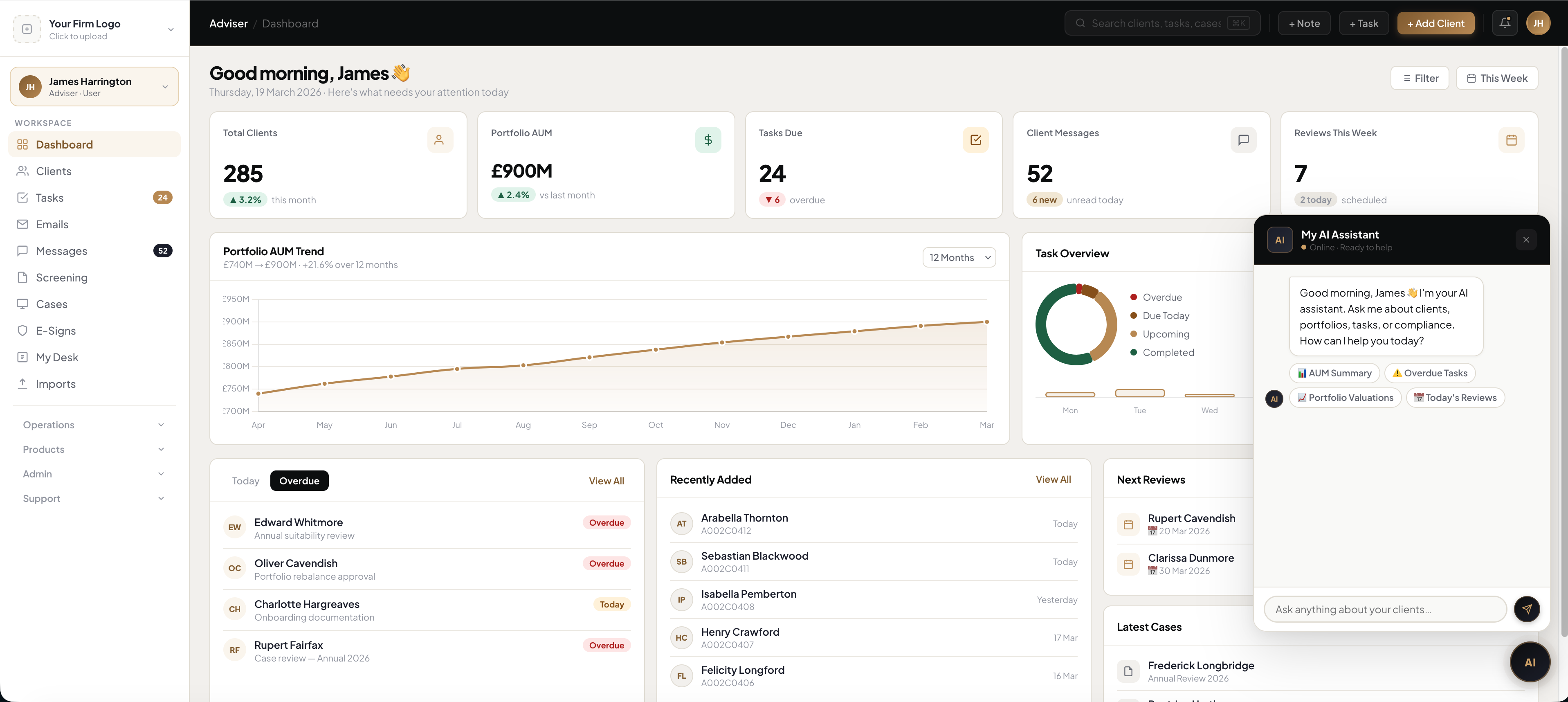Viewport: 1568px width, 702px height.
Task: Click the notification bell icon
Action: pos(1504,23)
